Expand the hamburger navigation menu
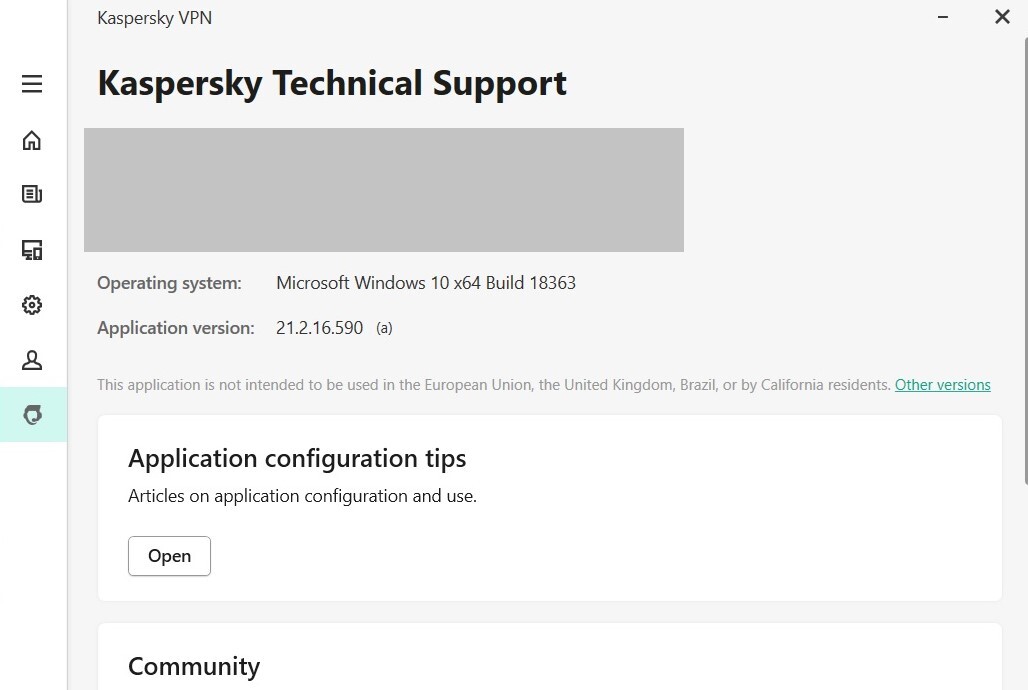Image resolution: width=1028 pixels, height=690 pixels. [32, 84]
